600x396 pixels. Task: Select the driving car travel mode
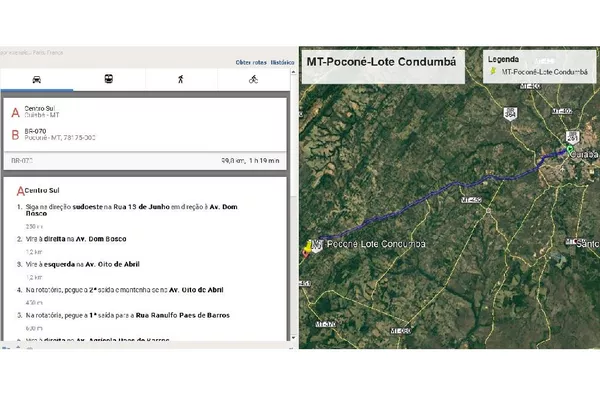37,80
